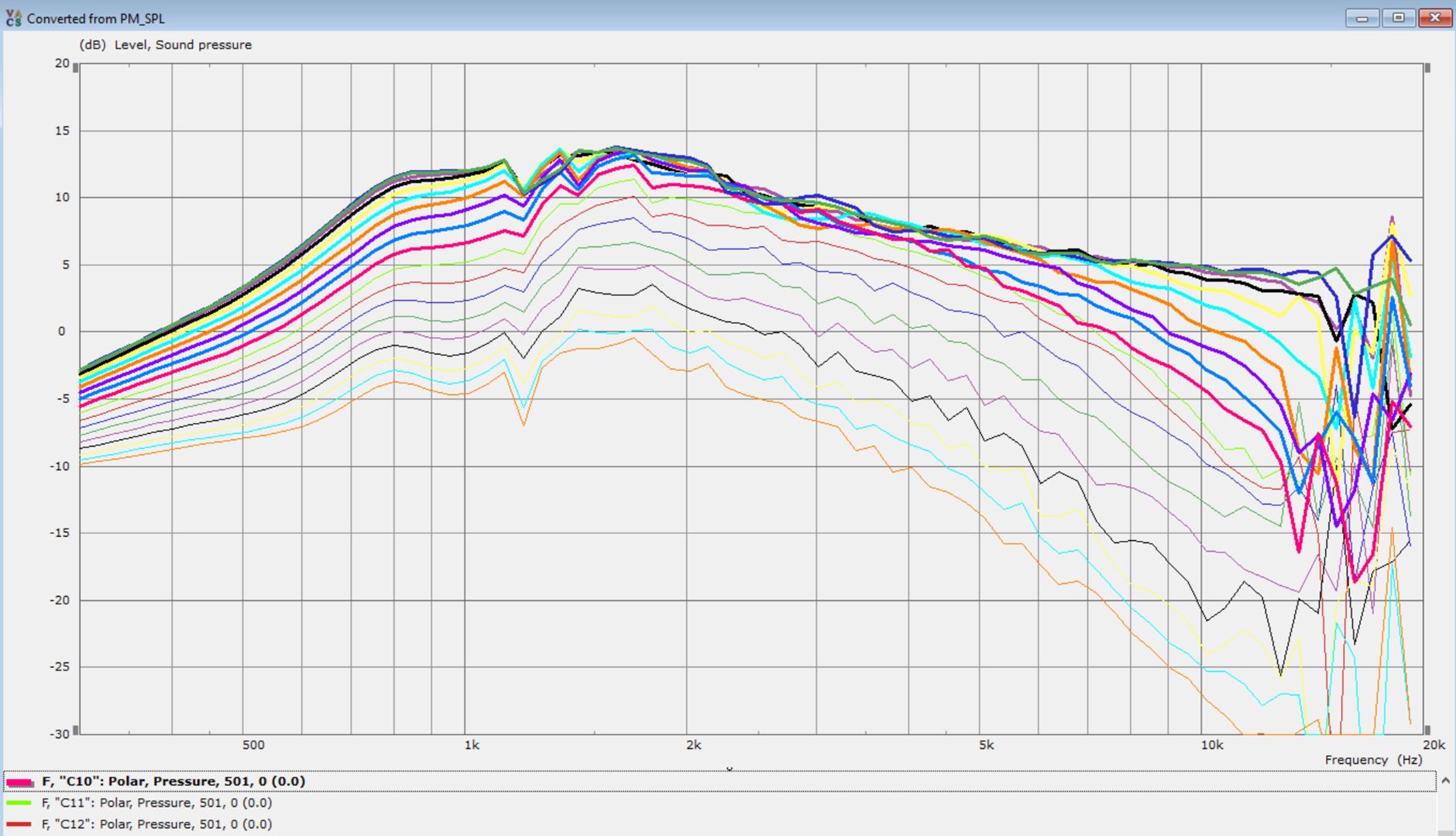This screenshot has height=836, width=1456.
Task: Select legend row for curve C12
Action: point(719,824)
